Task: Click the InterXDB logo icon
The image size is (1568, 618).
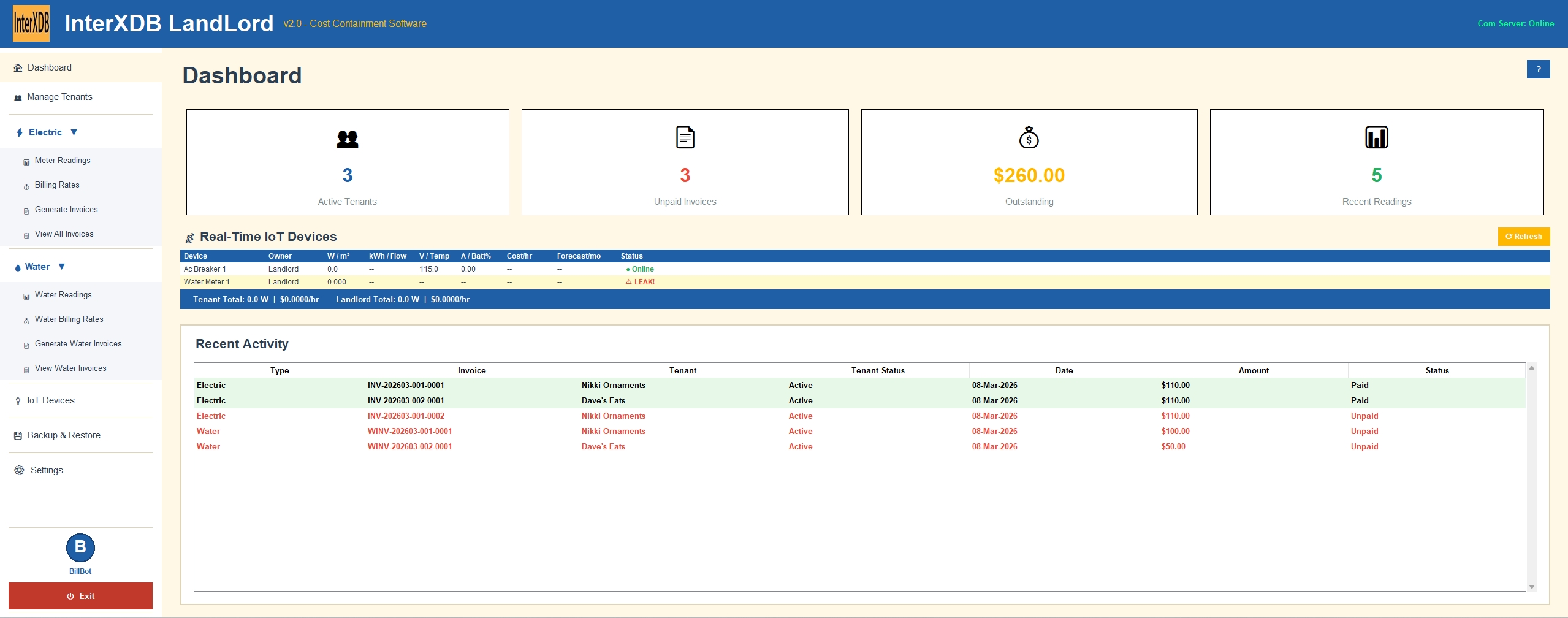Action: 31,23
